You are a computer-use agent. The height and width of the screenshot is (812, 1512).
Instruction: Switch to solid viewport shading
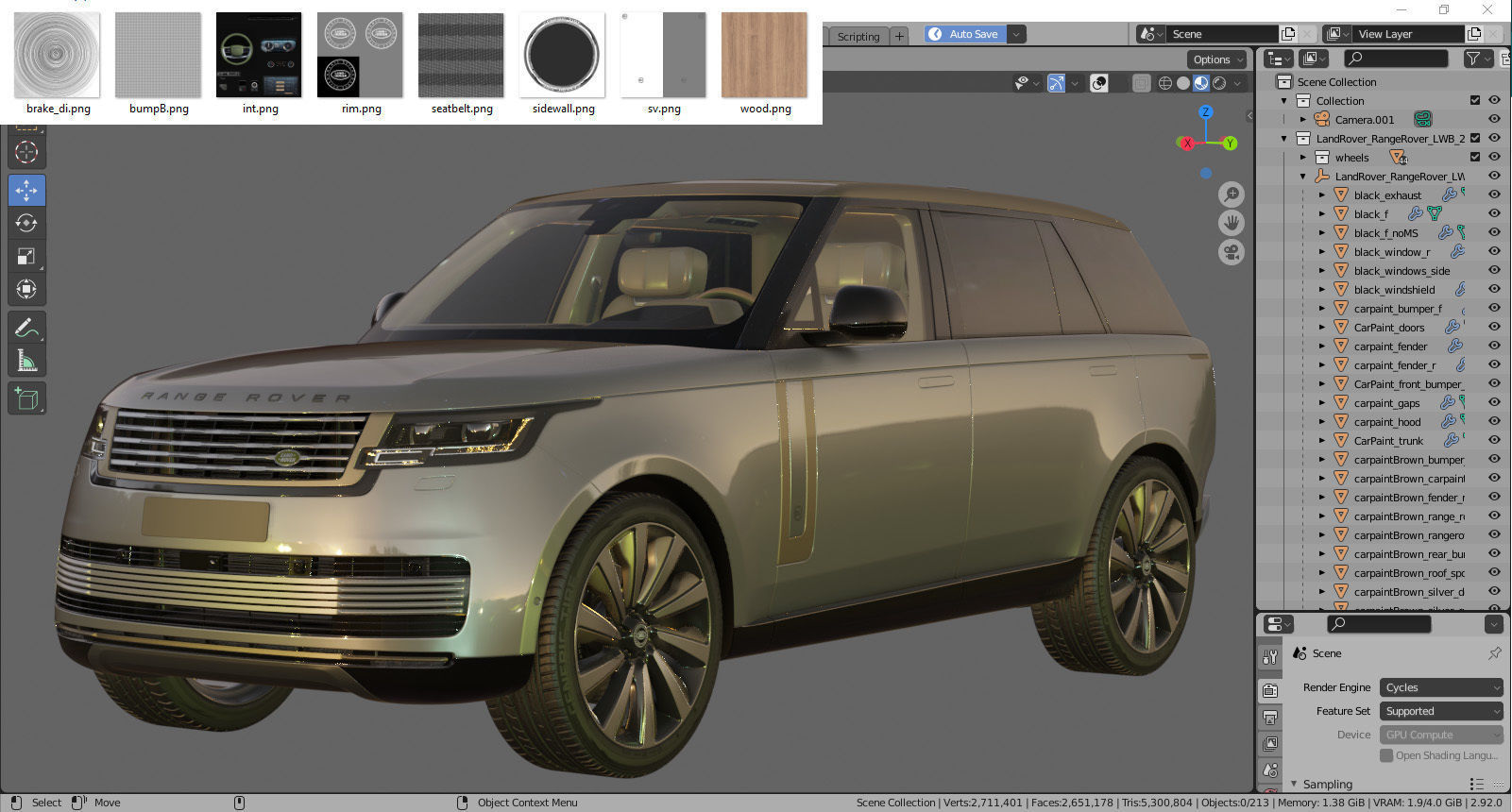point(1183,83)
